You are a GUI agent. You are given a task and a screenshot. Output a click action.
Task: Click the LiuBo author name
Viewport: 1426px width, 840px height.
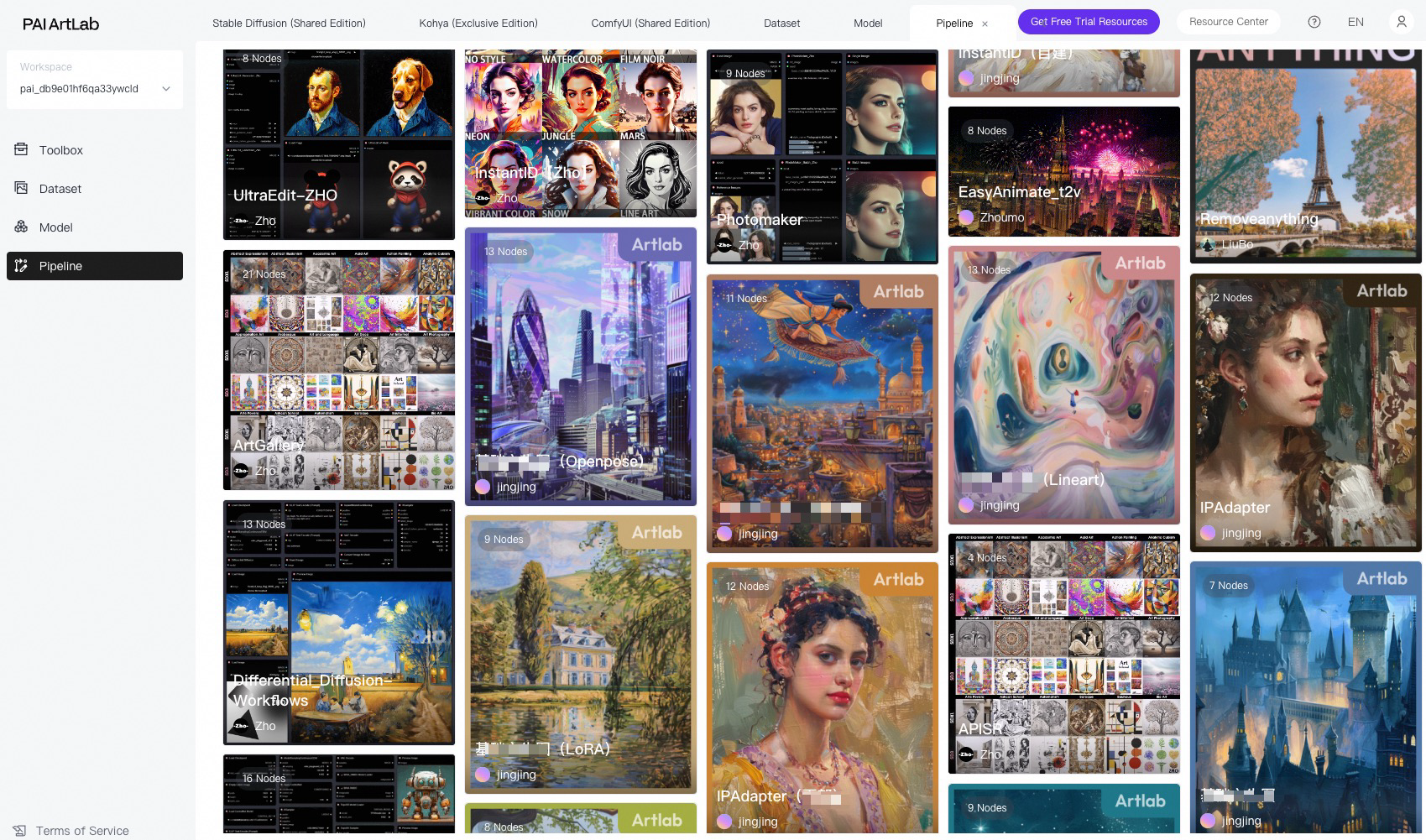click(x=1237, y=244)
